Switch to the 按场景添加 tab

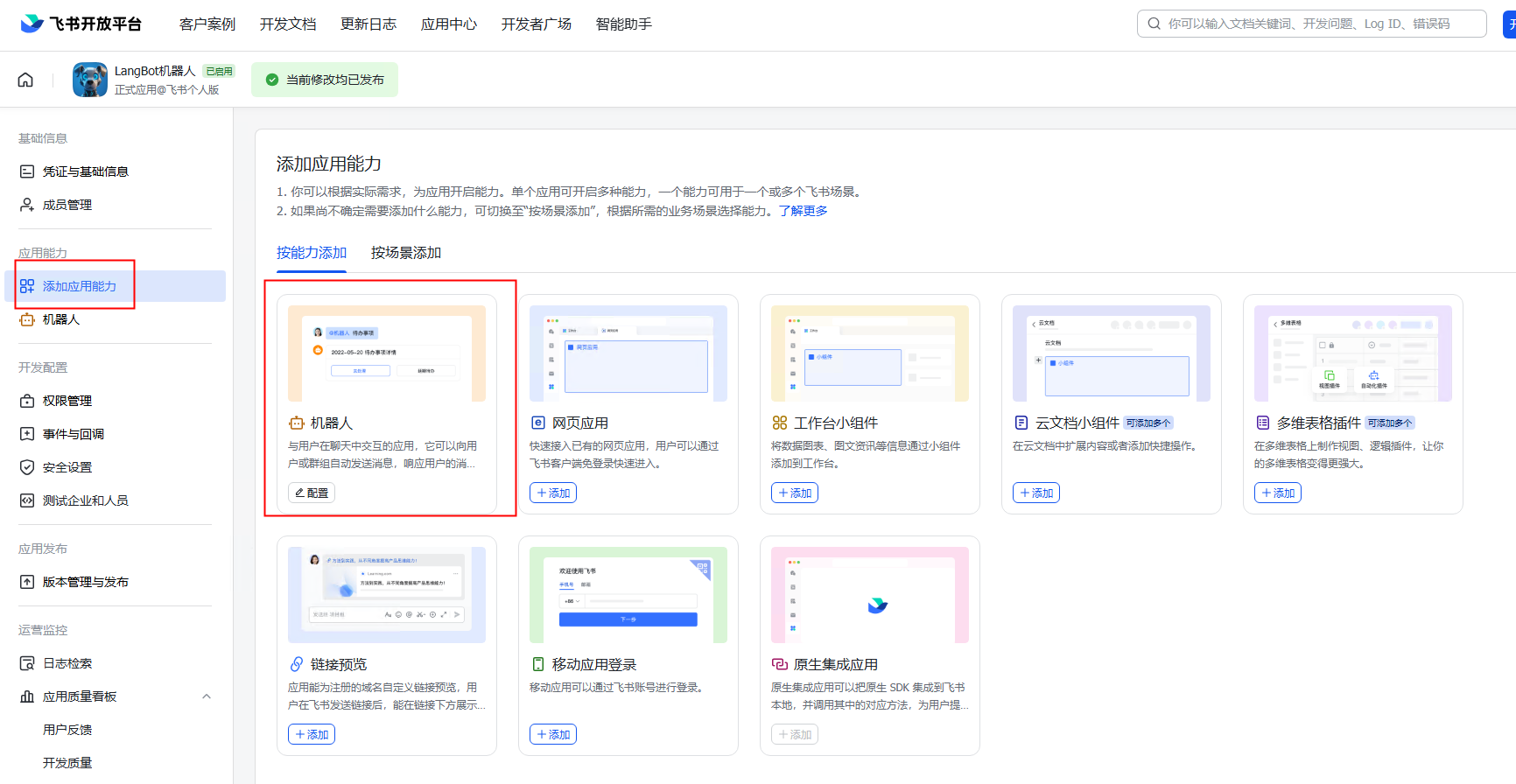point(406,253)
